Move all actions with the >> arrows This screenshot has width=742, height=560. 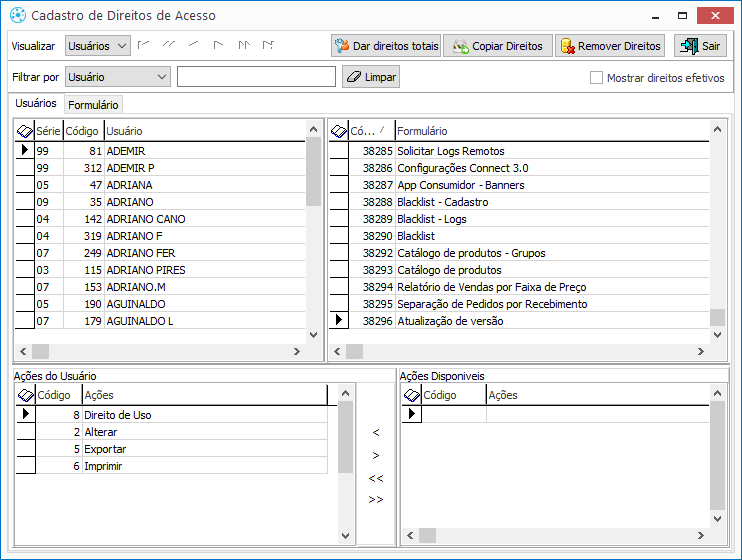376,499
